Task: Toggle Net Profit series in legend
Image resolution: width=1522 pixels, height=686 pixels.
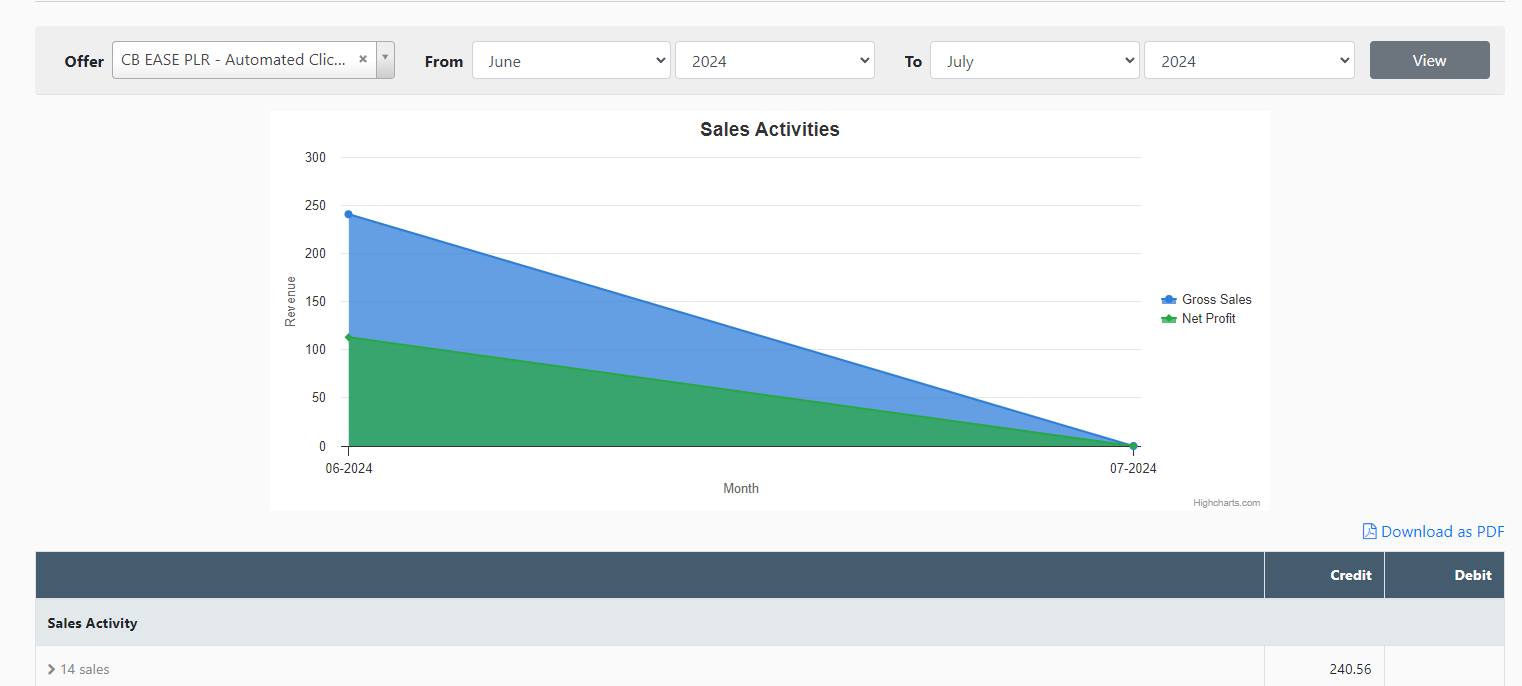Action: pos(1208,318)
